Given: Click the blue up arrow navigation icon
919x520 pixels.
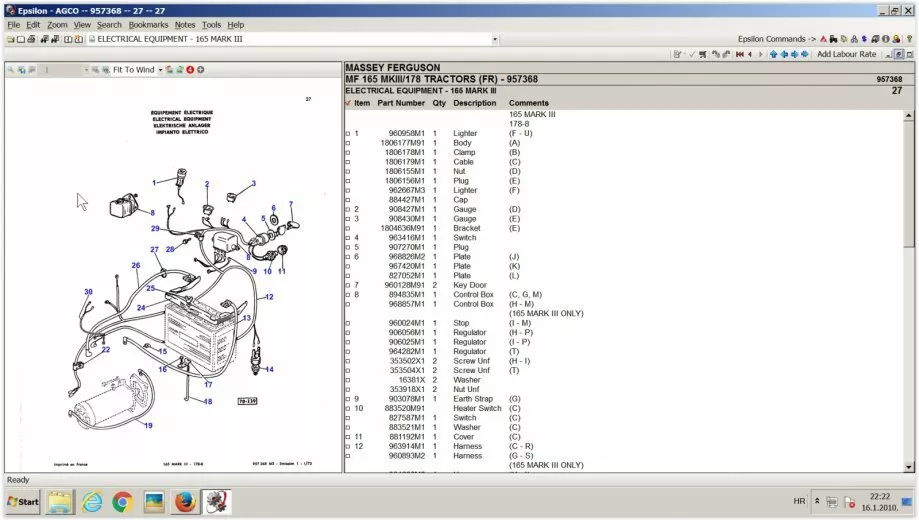Looking at the screenshot, I should click(773, 55).
